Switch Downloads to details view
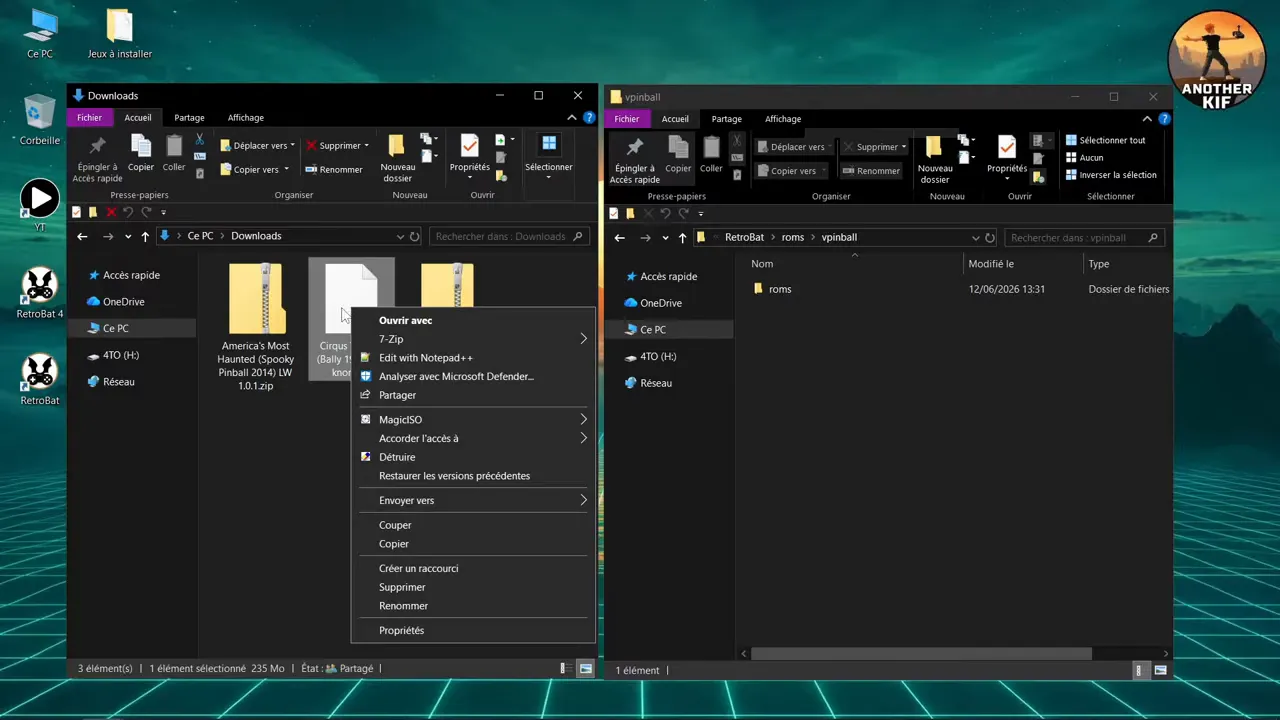This screenshot has width=1280, height=720. [565, 668]
